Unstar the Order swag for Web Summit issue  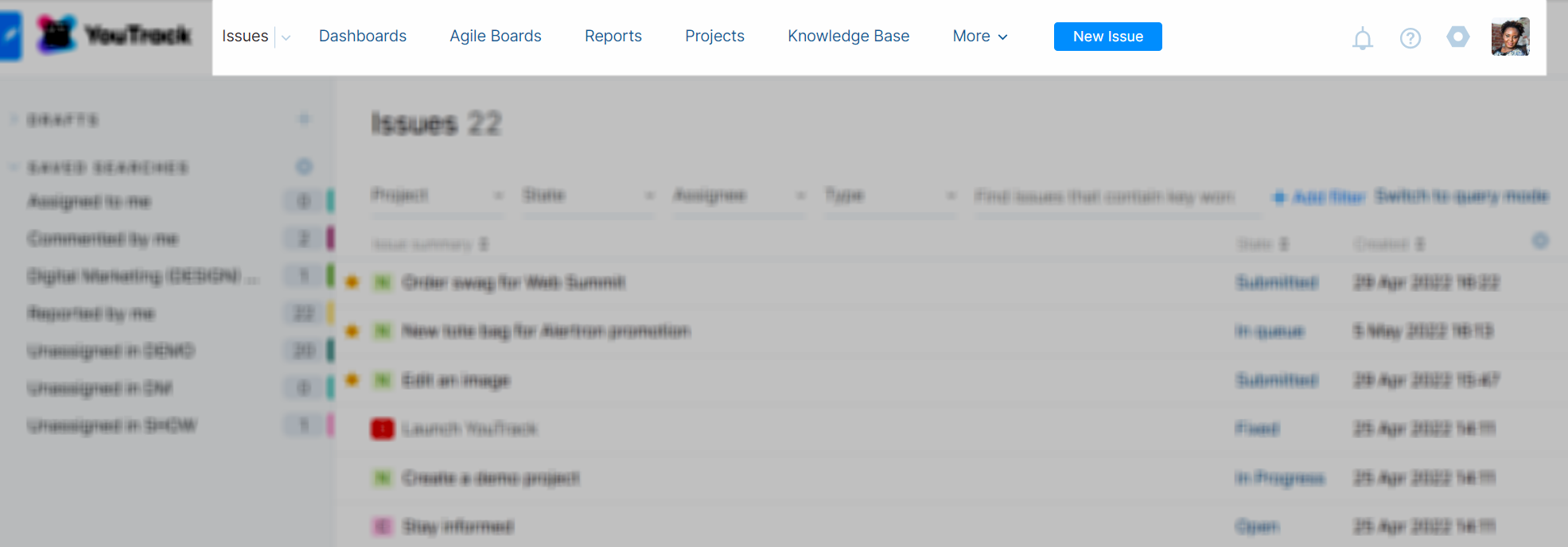pos(352,282)
